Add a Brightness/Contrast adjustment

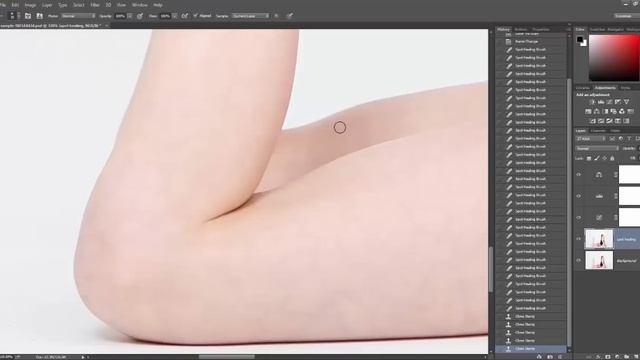(x=592, y=102)
